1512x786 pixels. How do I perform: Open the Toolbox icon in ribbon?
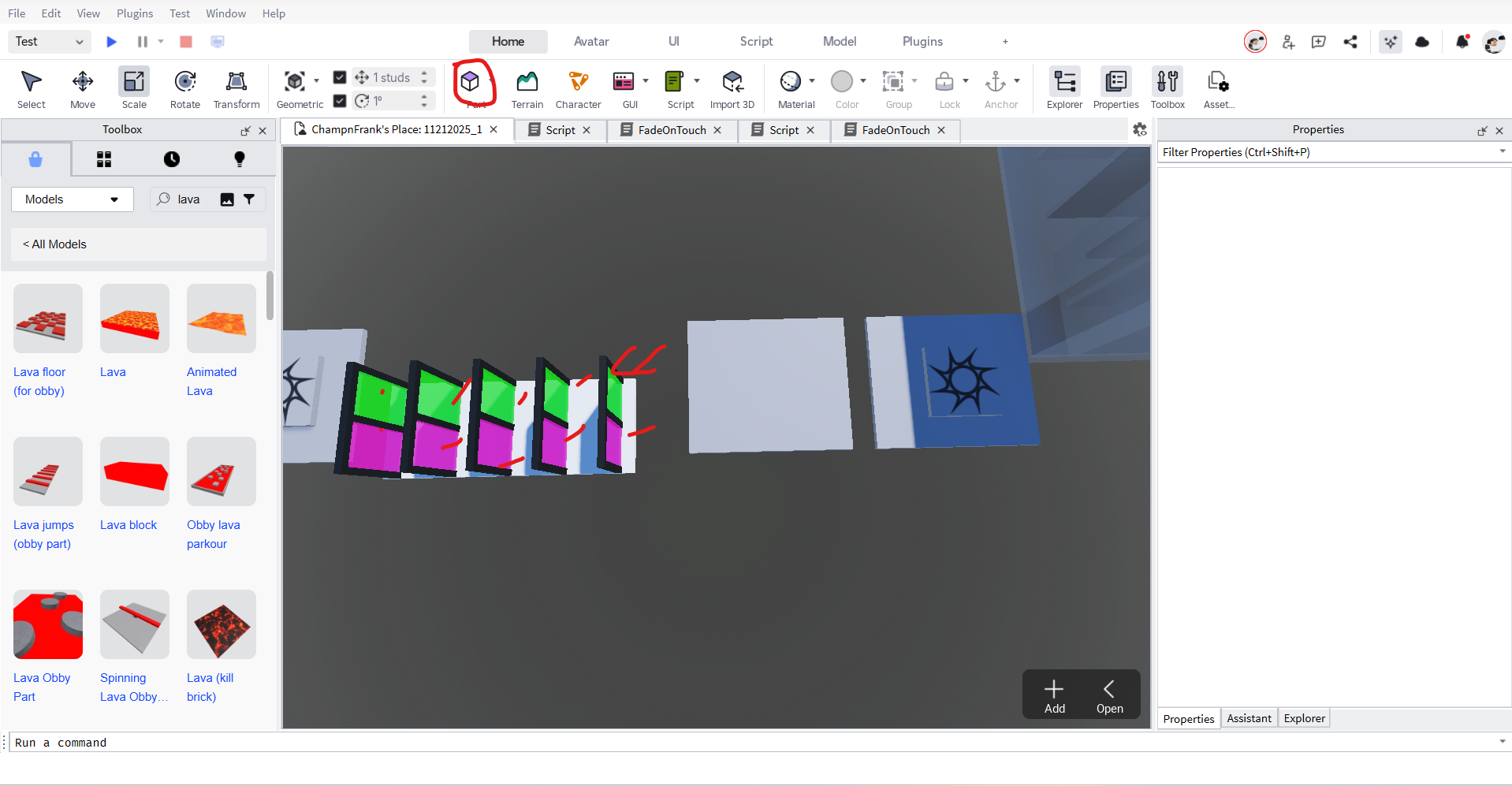(1168, 88)
